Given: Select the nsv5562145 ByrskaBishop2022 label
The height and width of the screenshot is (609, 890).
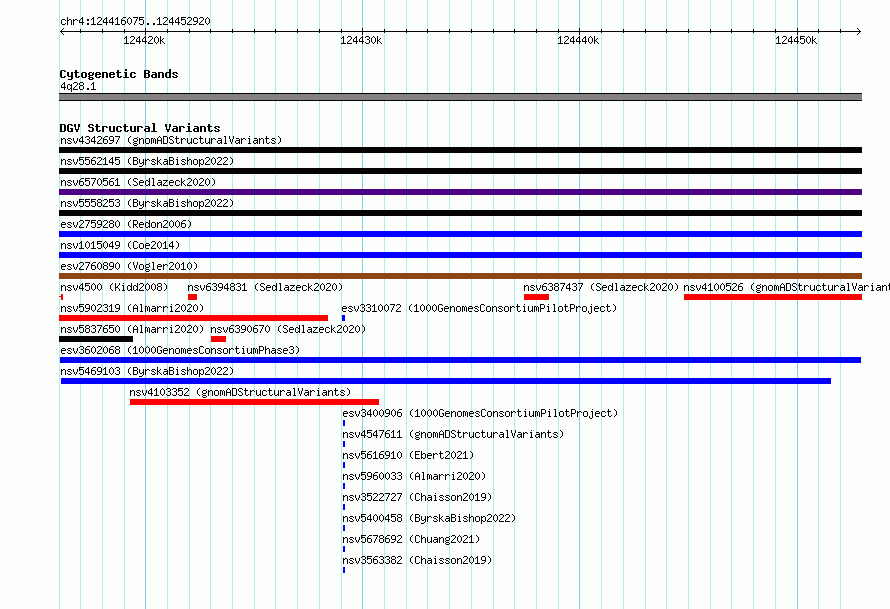Looking at the screenshot, I should (x=147, y=161).
